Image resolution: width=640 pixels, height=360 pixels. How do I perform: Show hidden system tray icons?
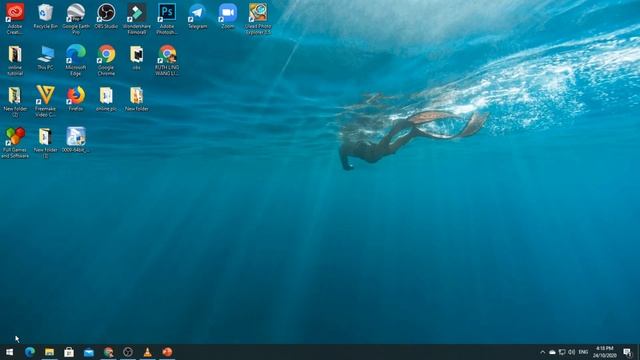coord(542,352)
